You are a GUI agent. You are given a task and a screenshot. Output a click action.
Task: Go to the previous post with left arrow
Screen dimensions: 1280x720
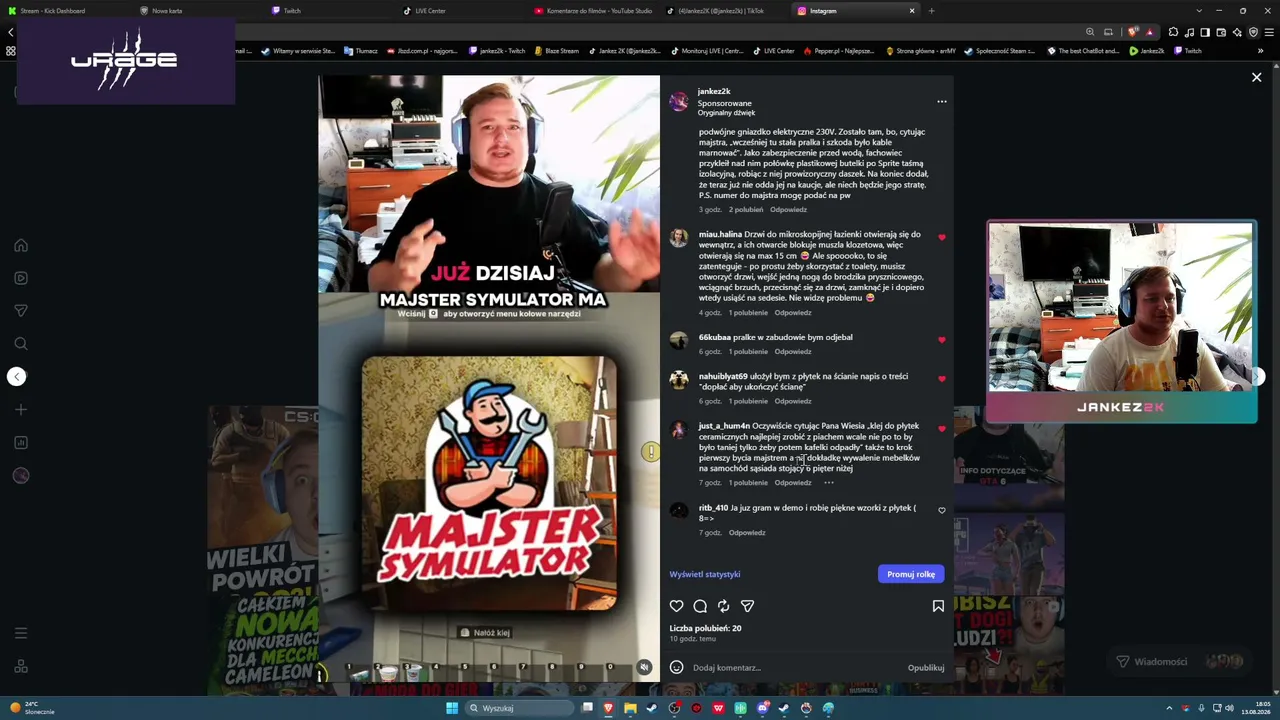point(16,376)
